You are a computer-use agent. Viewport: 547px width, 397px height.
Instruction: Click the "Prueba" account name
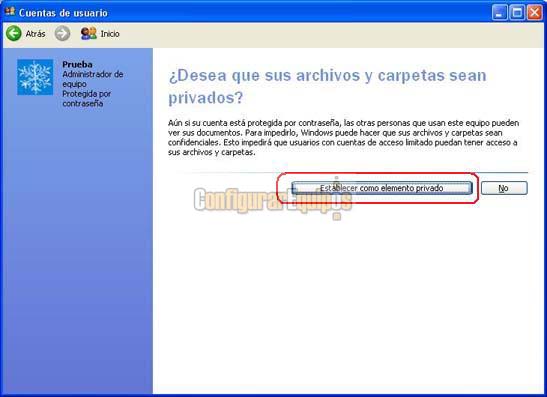[77, 64]
